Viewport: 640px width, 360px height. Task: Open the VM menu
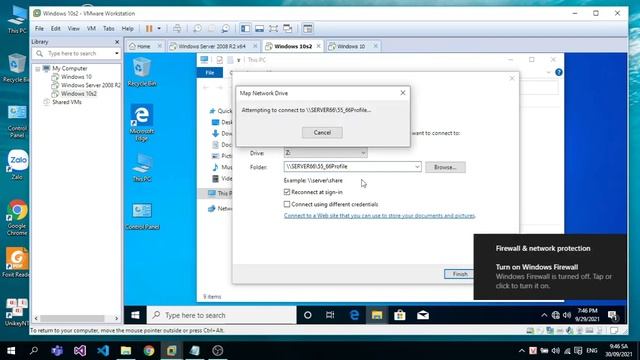(91, 29)
